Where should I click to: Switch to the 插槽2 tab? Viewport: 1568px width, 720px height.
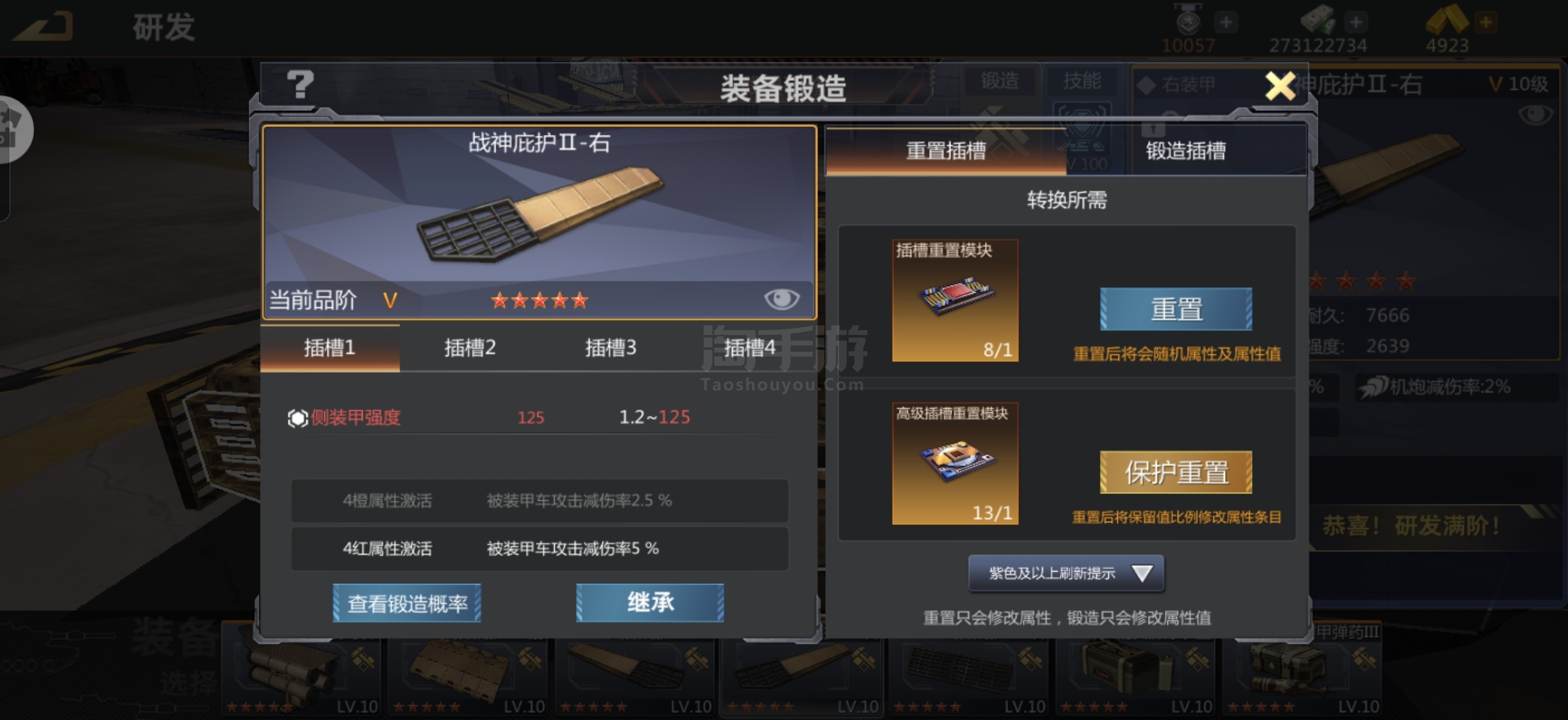tap(470, 348)
